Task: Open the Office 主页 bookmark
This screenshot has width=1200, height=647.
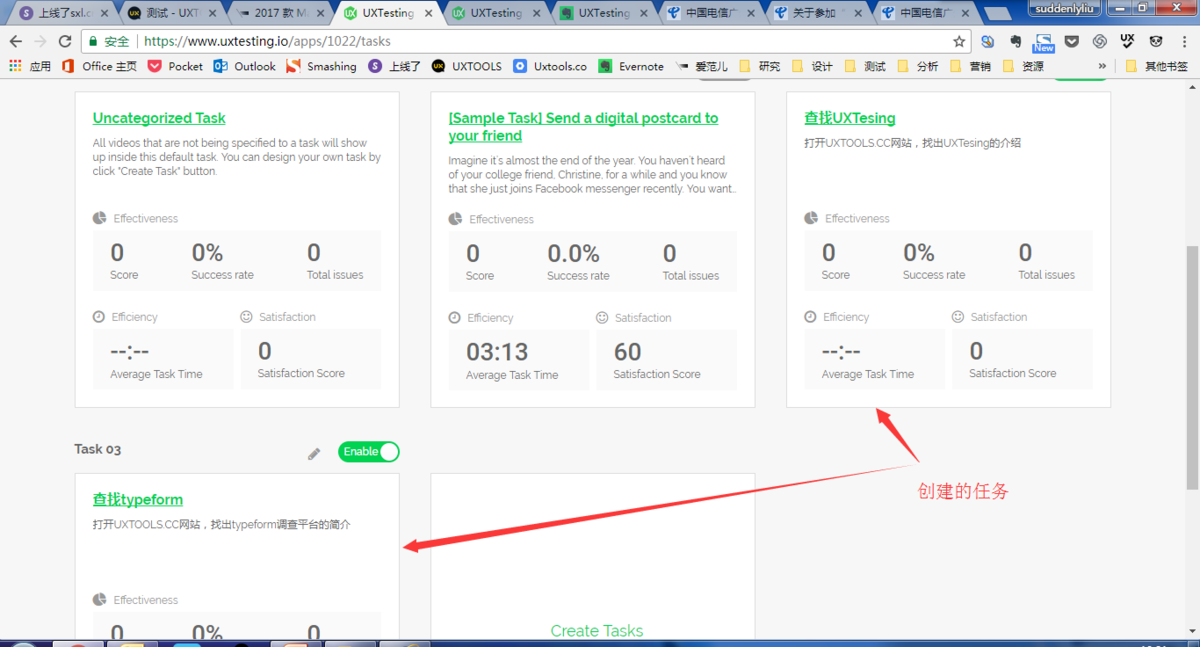Action: pyautogui.click(x=99, y=66)
